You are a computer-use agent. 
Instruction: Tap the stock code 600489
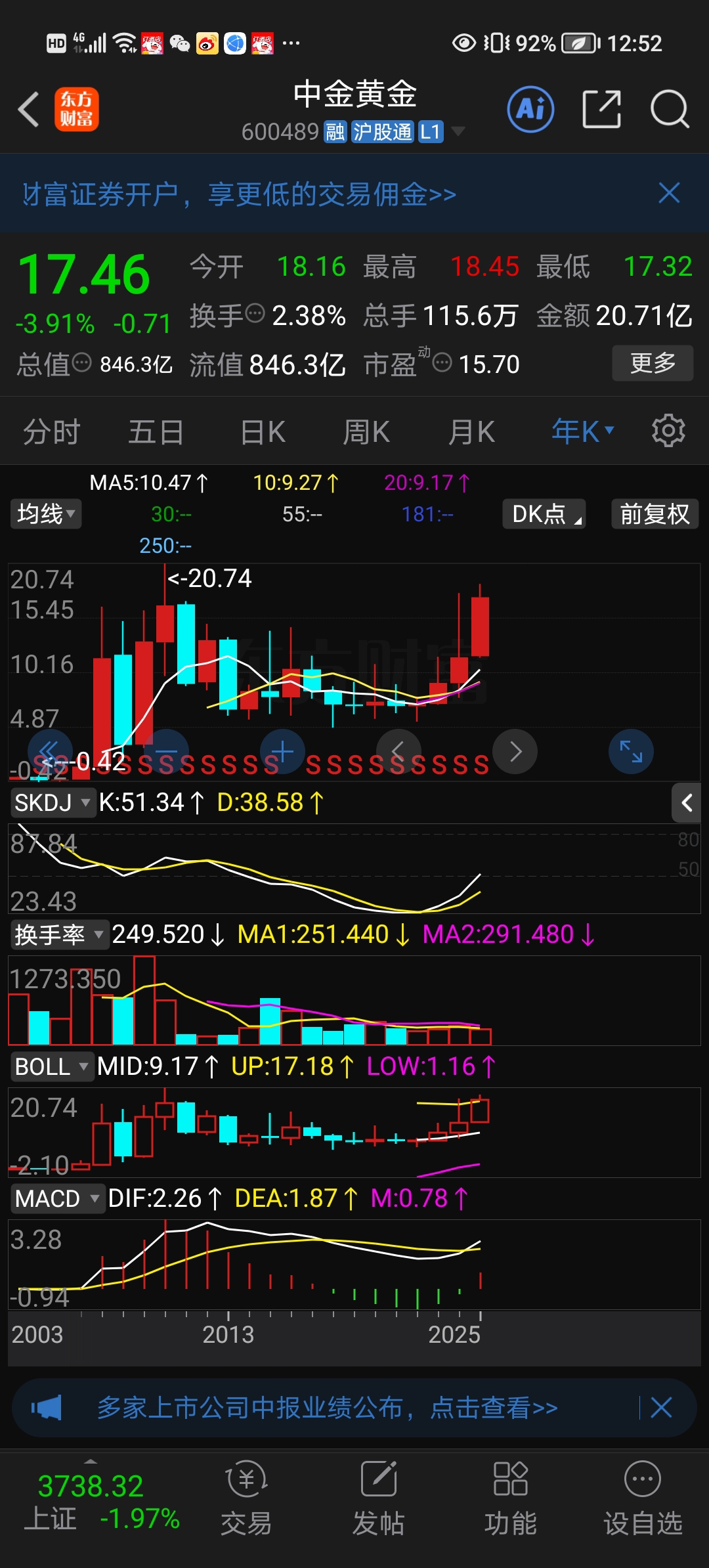(x=280, y=132)
